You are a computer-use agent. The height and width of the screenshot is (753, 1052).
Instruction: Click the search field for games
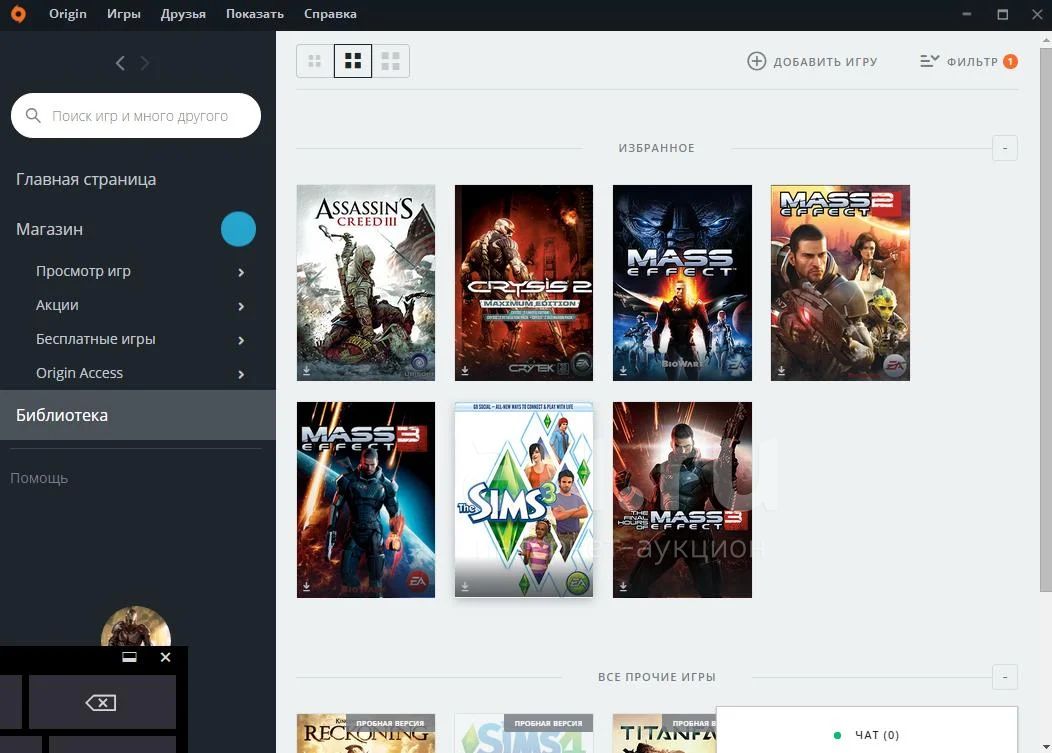coord(136,115)
